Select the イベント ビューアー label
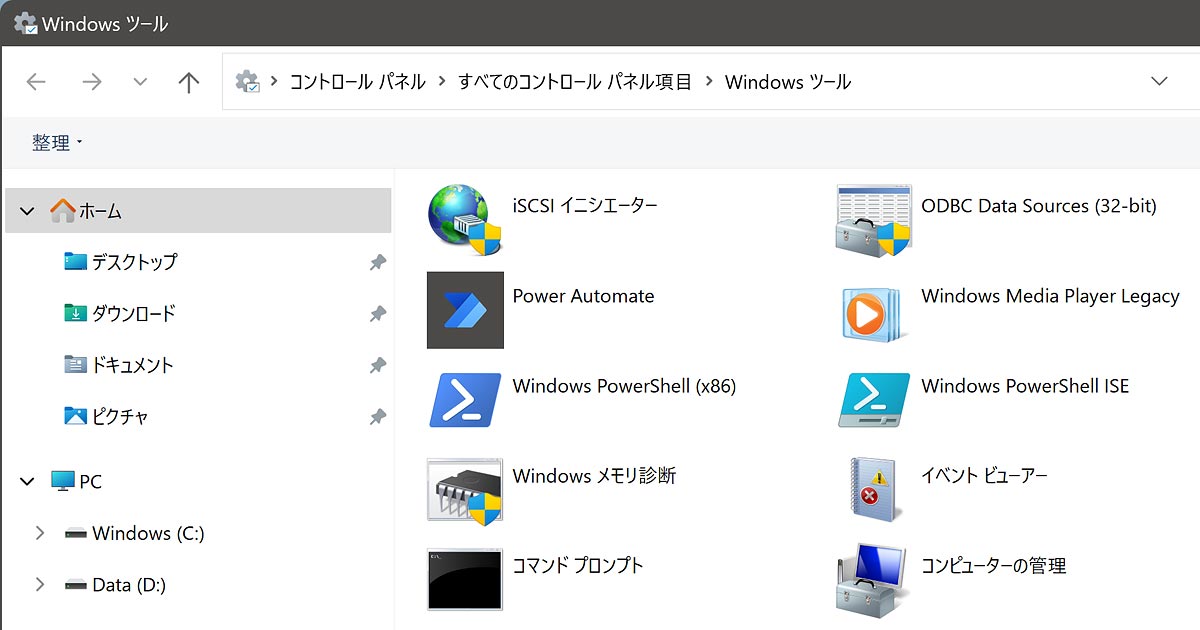 [x=984, y=476]
